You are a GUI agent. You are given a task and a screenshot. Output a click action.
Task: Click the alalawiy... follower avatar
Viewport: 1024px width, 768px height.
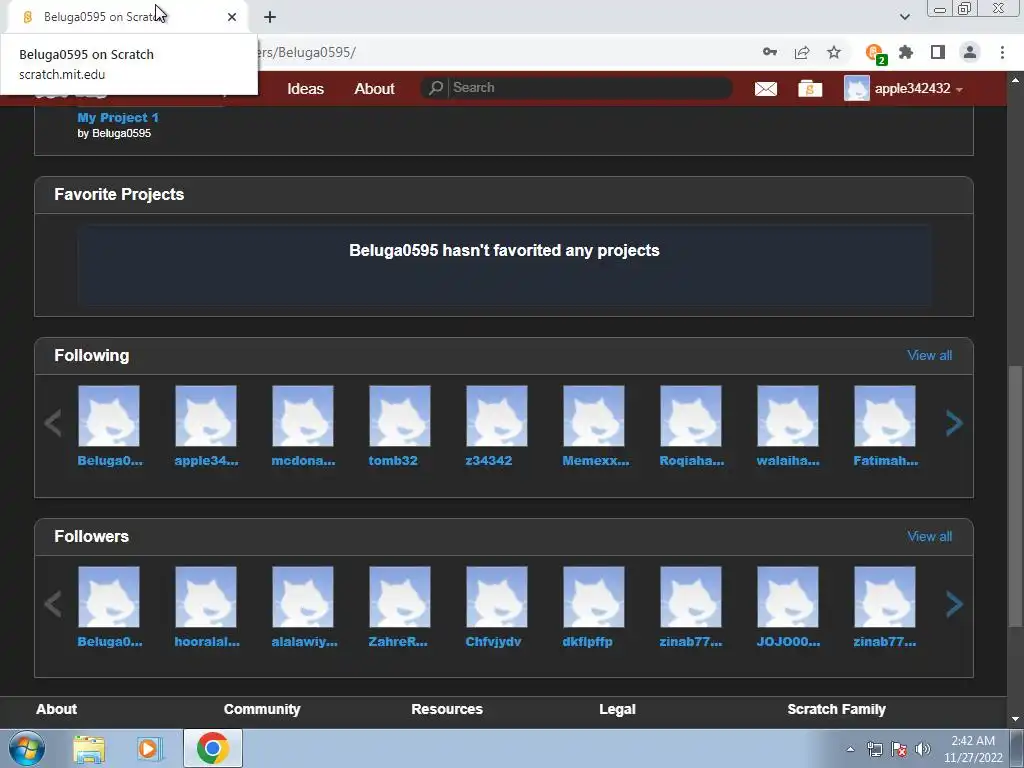point(303,597)
